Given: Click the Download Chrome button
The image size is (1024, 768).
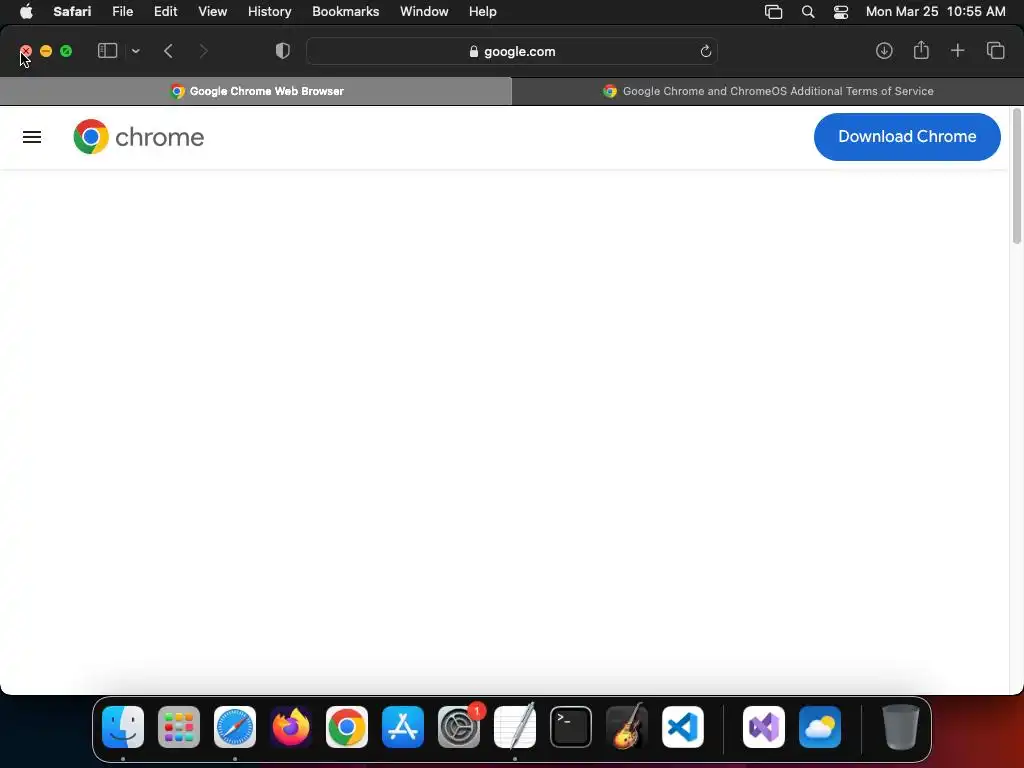Looking at the screenshot, I should click(907, 136).
